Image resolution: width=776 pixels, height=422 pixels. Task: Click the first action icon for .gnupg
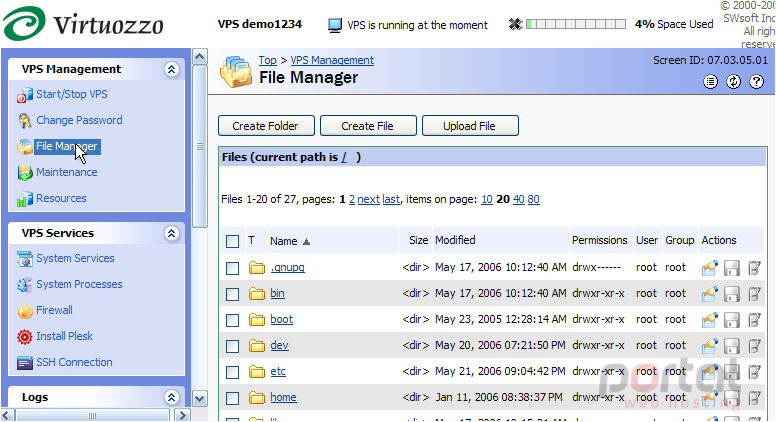[x=710, y=268]
